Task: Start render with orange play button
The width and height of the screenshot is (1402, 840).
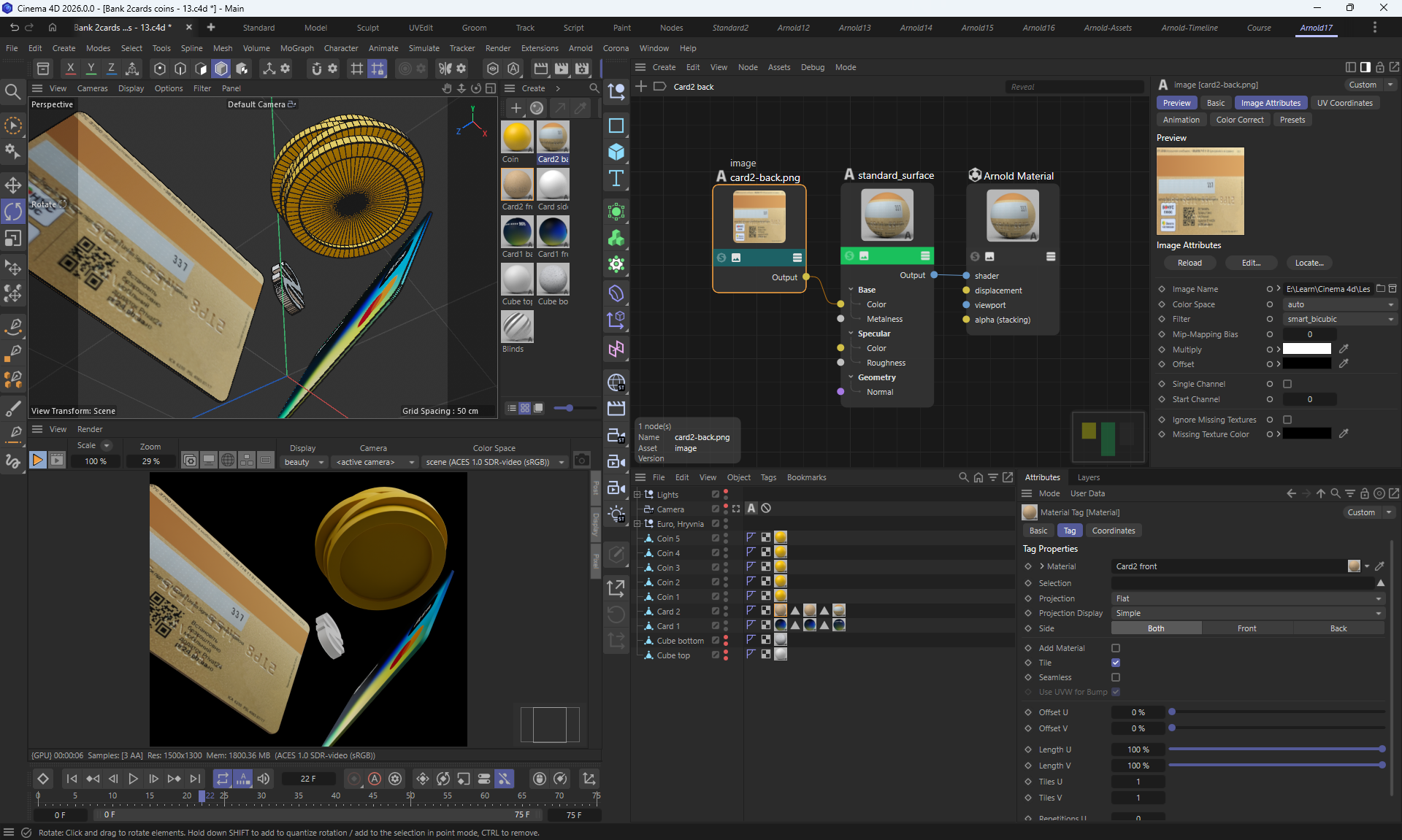Action: tap(37, 460)
